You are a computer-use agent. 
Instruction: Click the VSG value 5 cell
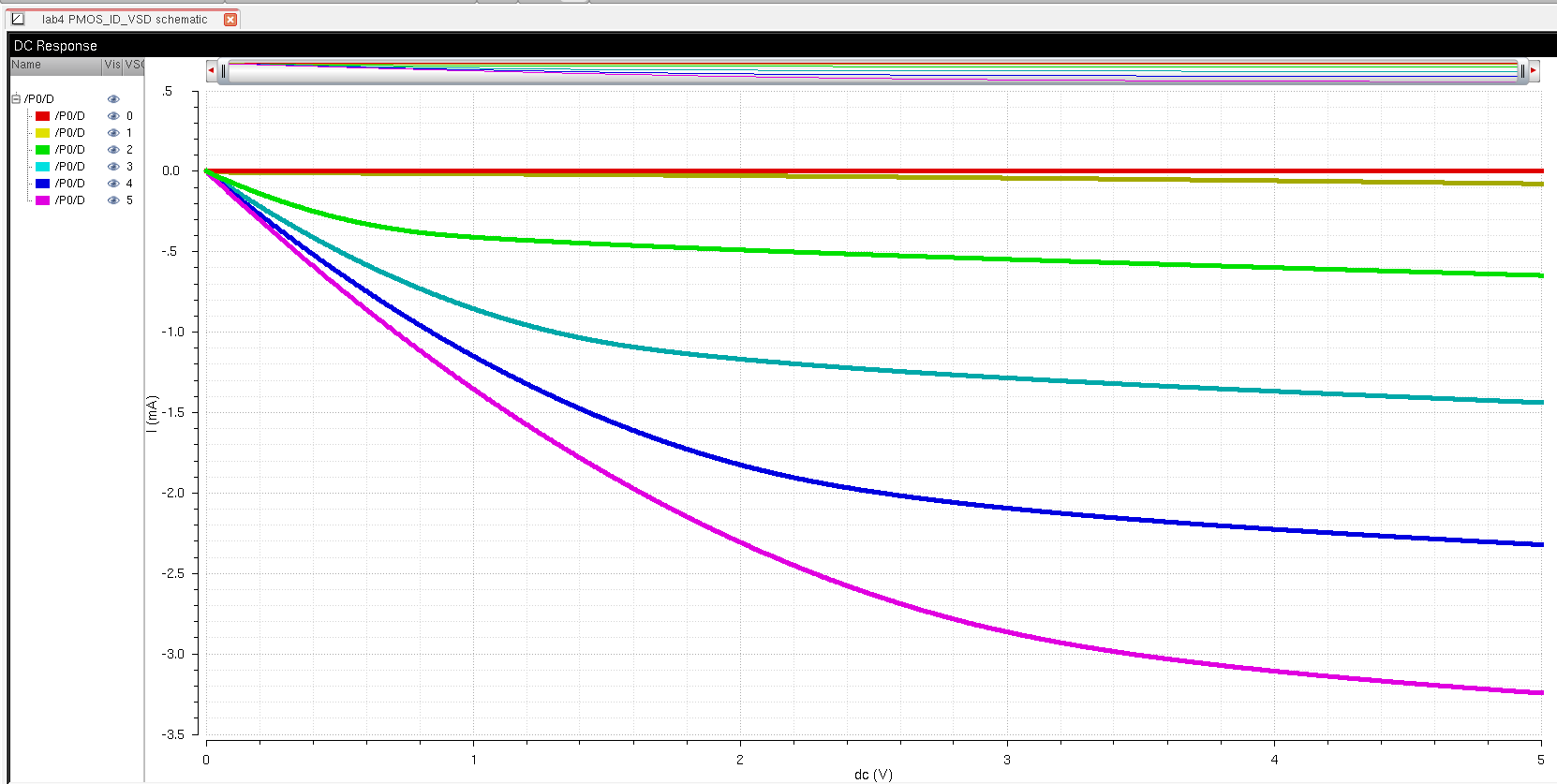coord(129,200)
